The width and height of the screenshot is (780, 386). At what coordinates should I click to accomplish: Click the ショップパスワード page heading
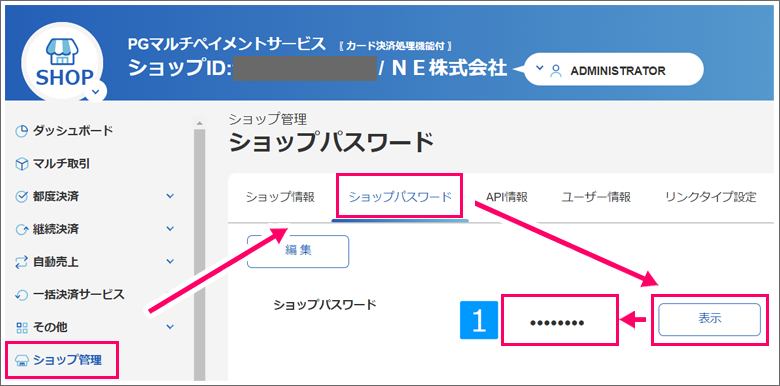click(x=332, y=143)
